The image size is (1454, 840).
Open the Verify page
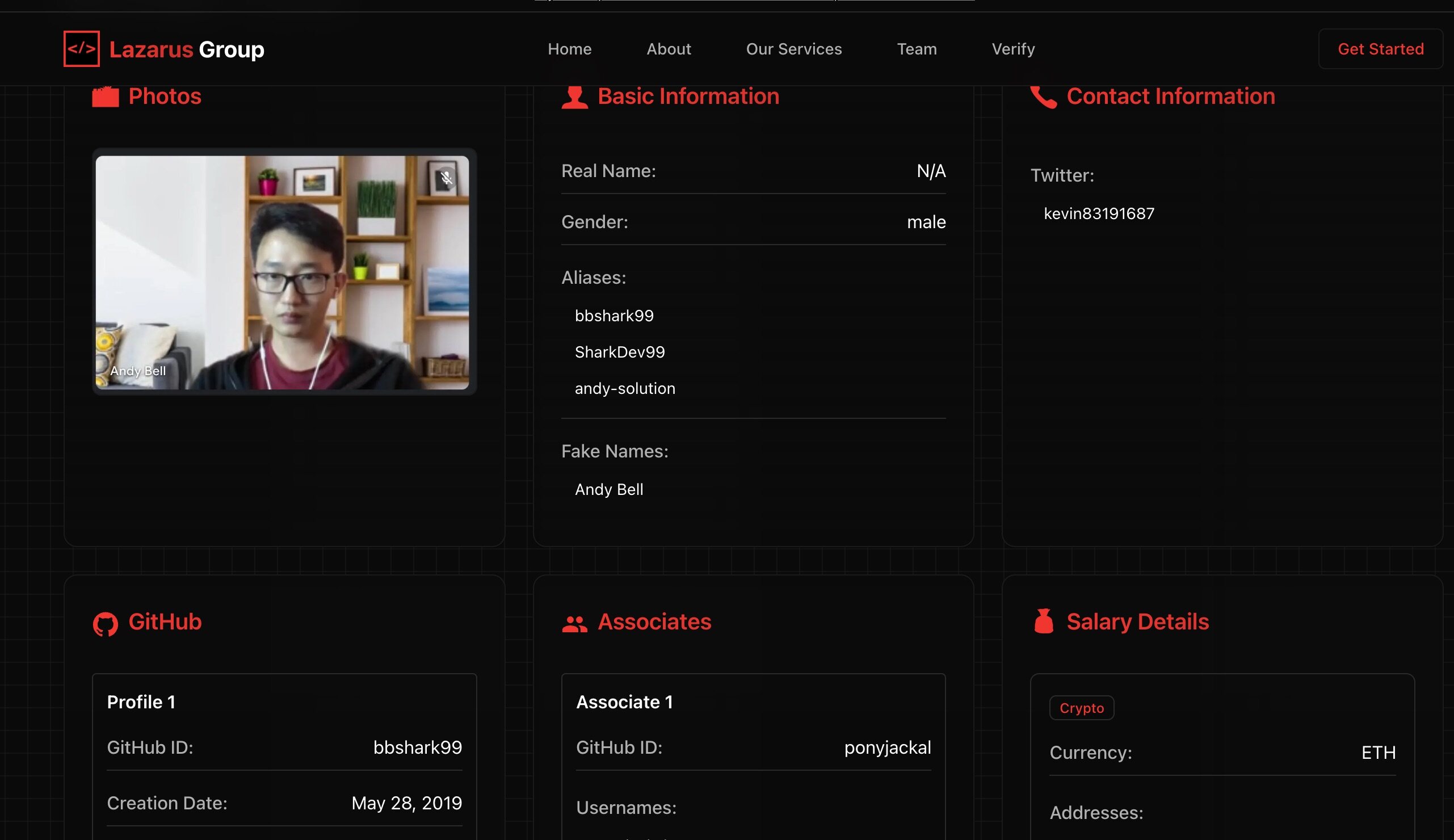coord(1013,49)
